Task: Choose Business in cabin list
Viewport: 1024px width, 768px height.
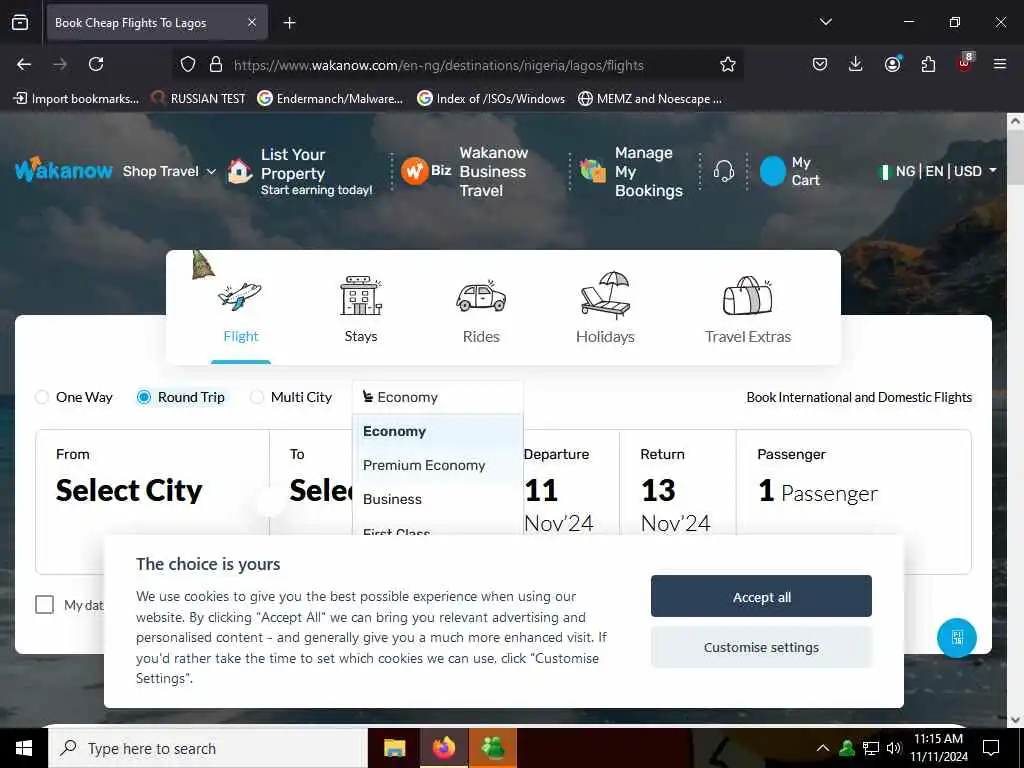Action: [x=438, y=499]
